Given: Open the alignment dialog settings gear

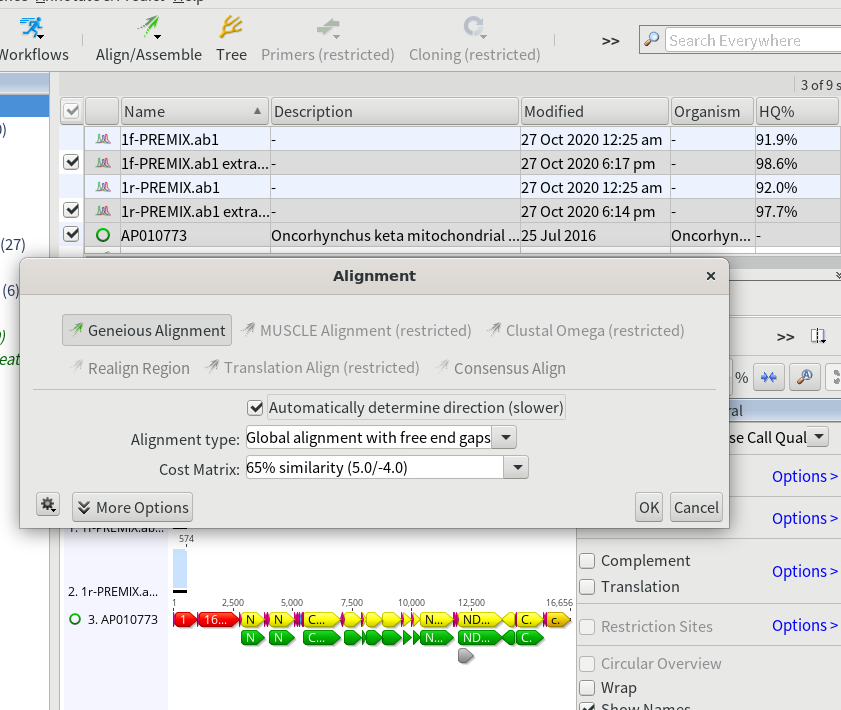Looking at the screenshot, I should pyautogui.click(x=48, y=505).
